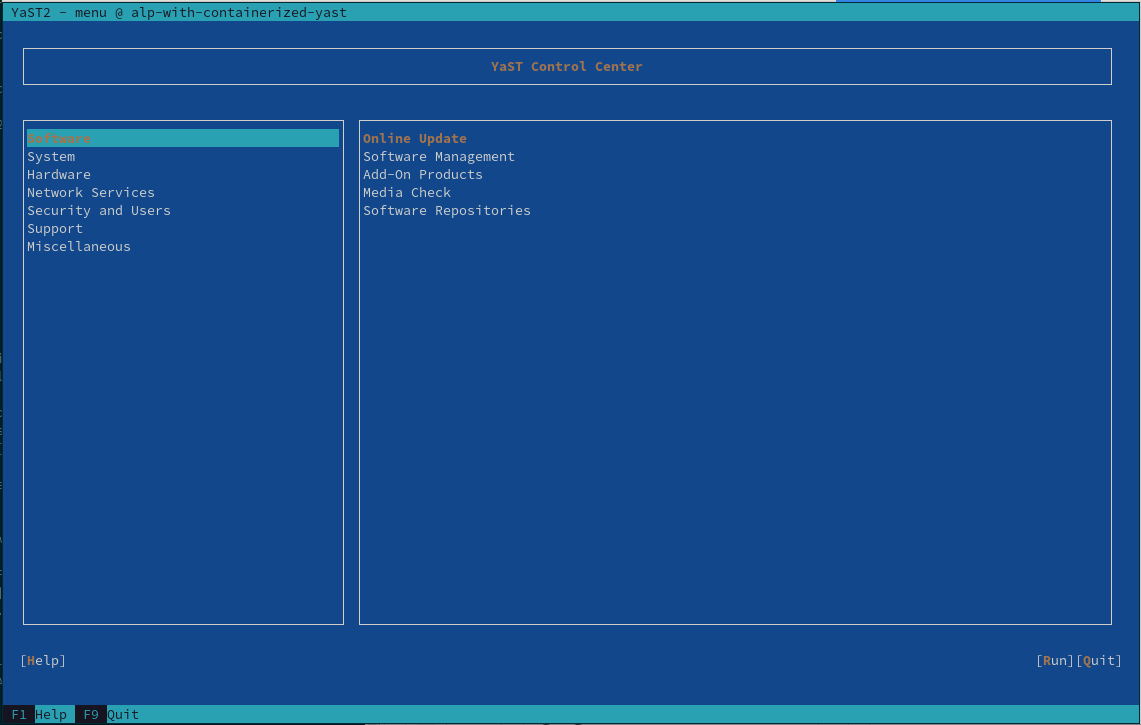The height and width of the screenshot is (725, 1141).
Task: Select the Software Management module
Action: pos(439,156)
